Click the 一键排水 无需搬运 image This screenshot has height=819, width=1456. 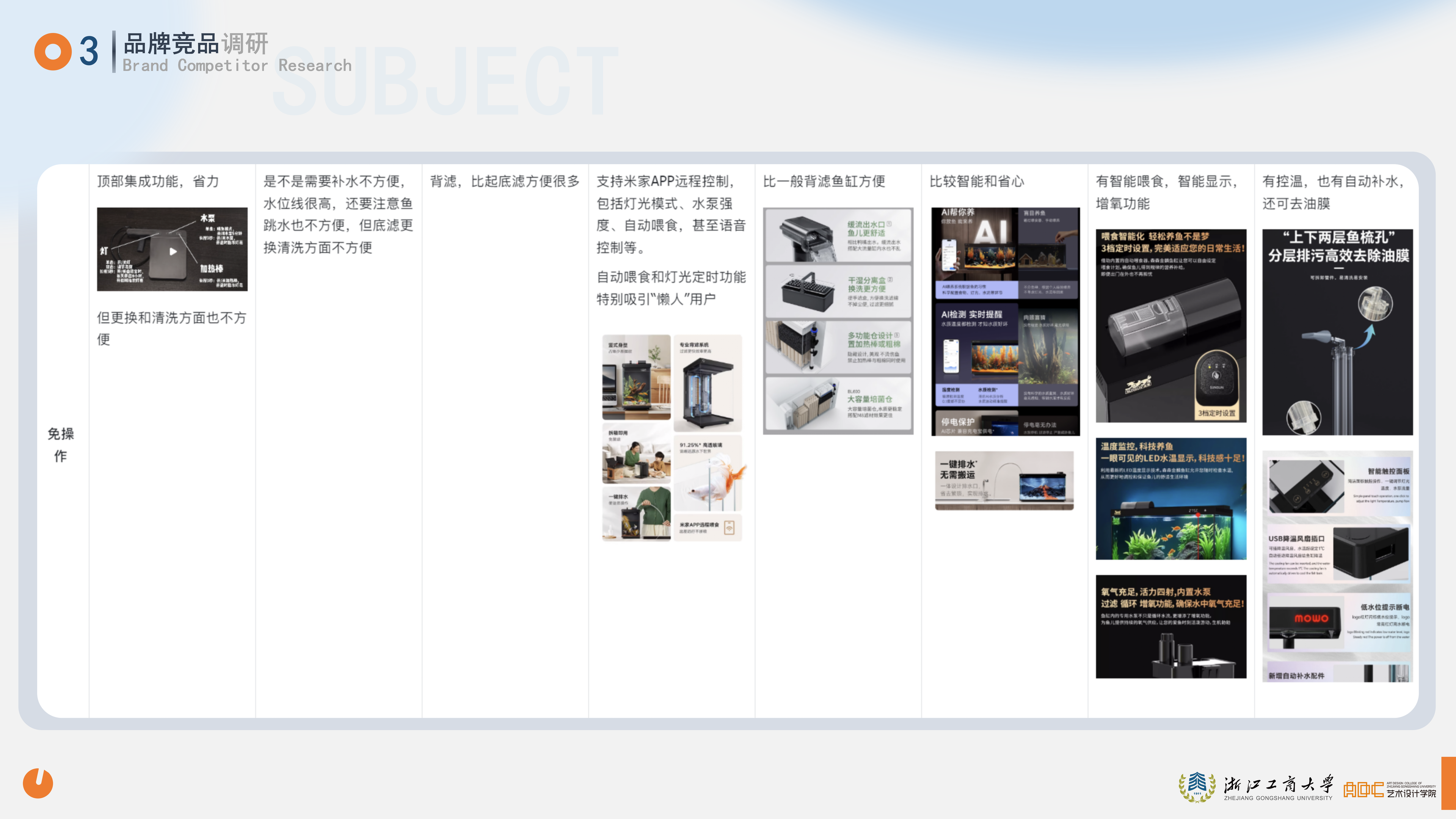pyautogui.click(x=1004, y=481)
